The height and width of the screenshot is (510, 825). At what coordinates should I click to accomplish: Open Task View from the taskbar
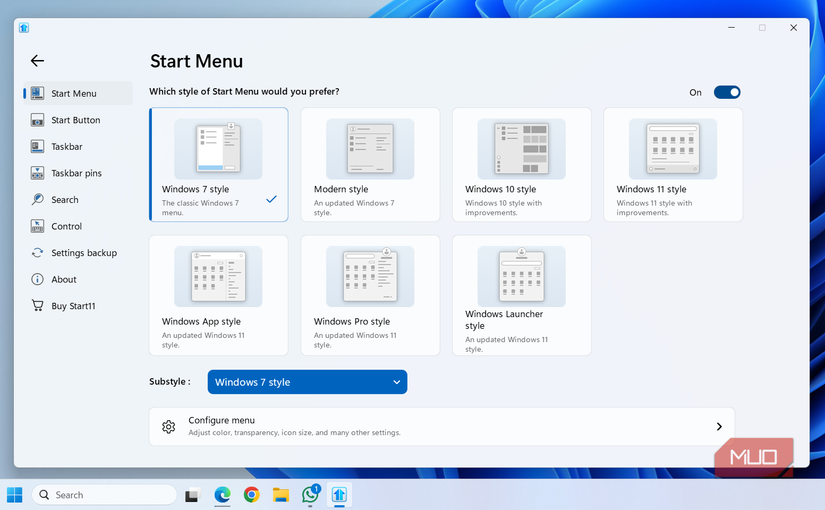click(x=193, y=495)
